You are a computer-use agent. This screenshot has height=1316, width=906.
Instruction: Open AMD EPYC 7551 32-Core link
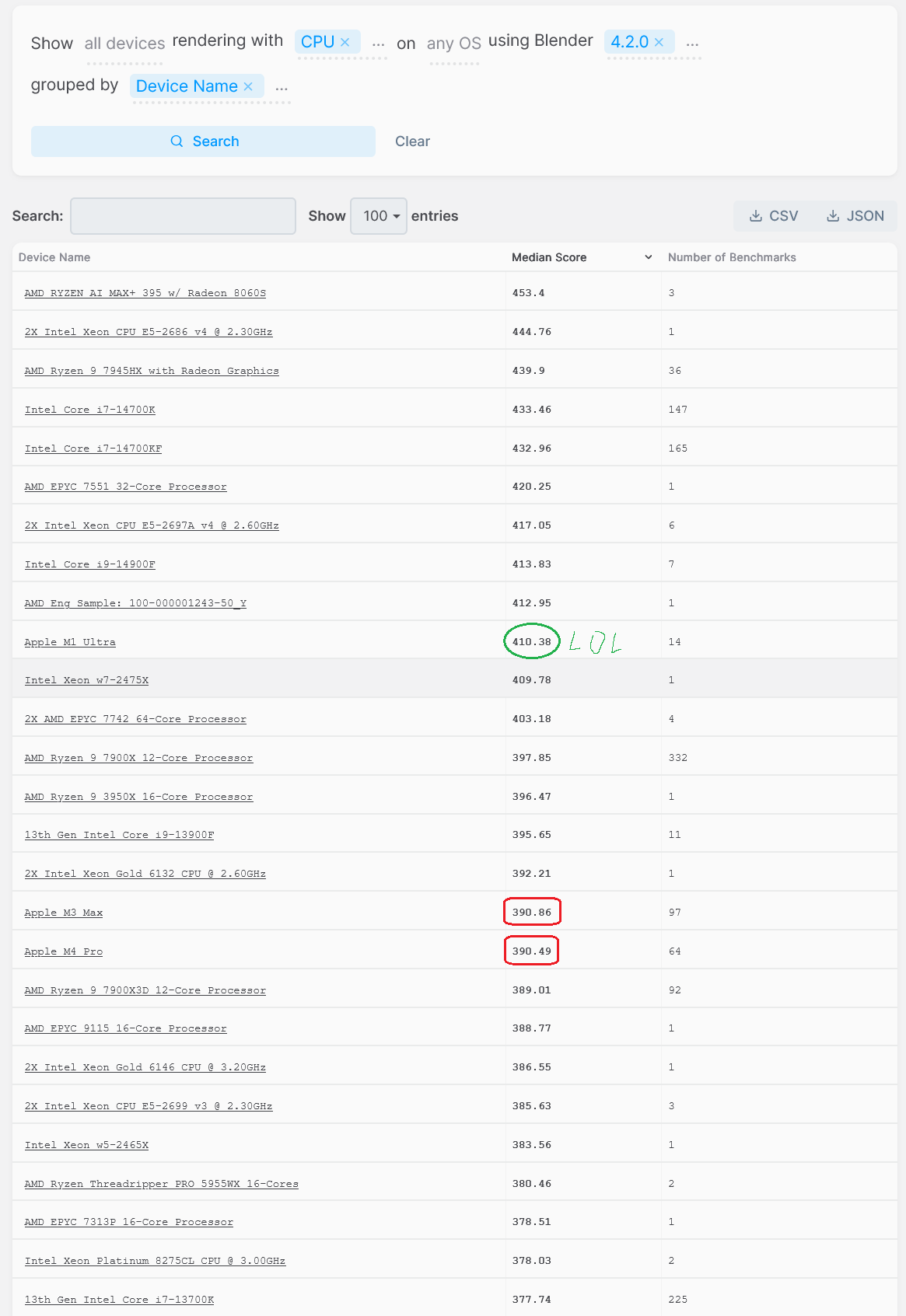[x=125, y=487]
